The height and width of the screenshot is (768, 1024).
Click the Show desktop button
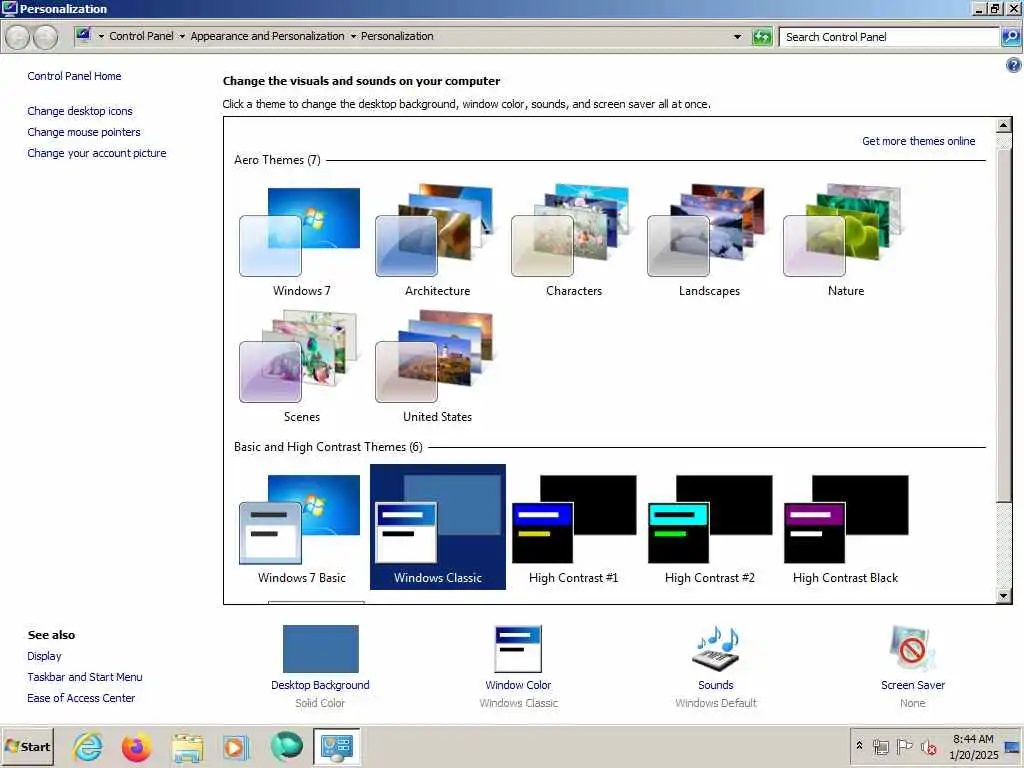click(x=1013, y=746)
